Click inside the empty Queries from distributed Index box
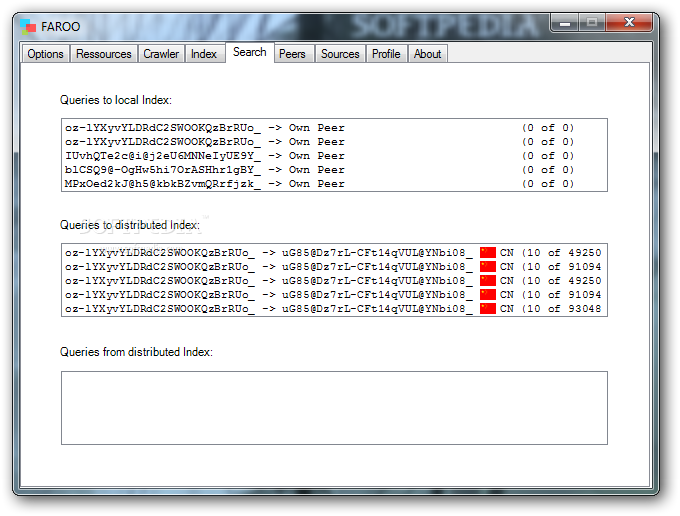This screenshot has height=516, width=680. (x=334, y=408)
